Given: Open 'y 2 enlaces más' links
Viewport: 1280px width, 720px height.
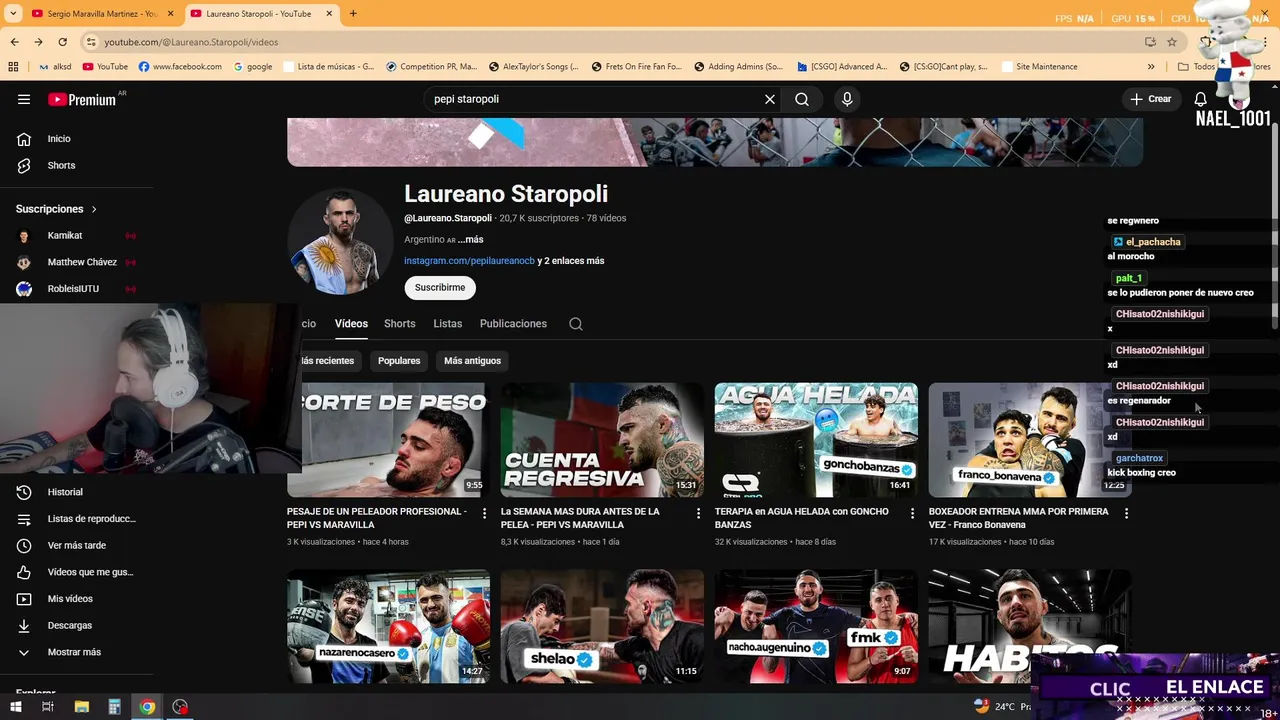Looking at the screenshot, I should [x=571, y=261].
